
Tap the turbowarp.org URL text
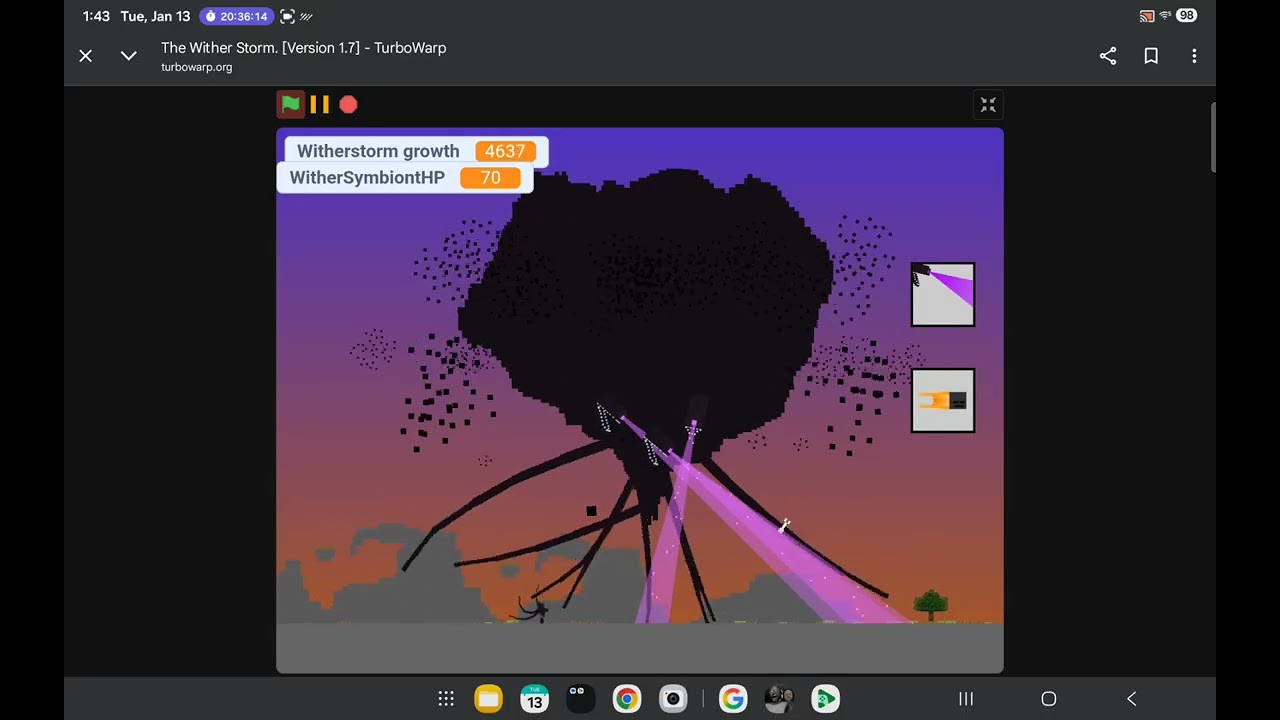pyautogui.click(x=197, y=67)
